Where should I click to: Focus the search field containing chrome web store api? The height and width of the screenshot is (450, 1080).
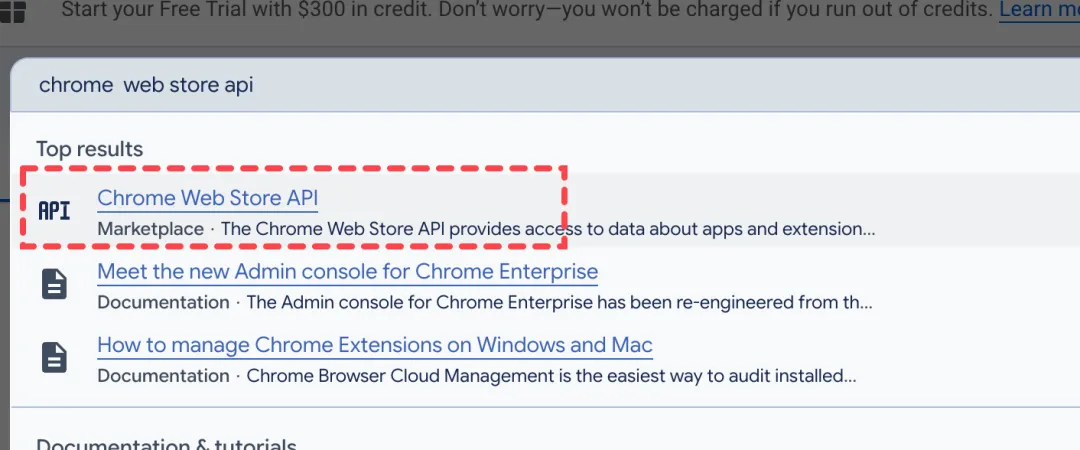pos(545,85)
